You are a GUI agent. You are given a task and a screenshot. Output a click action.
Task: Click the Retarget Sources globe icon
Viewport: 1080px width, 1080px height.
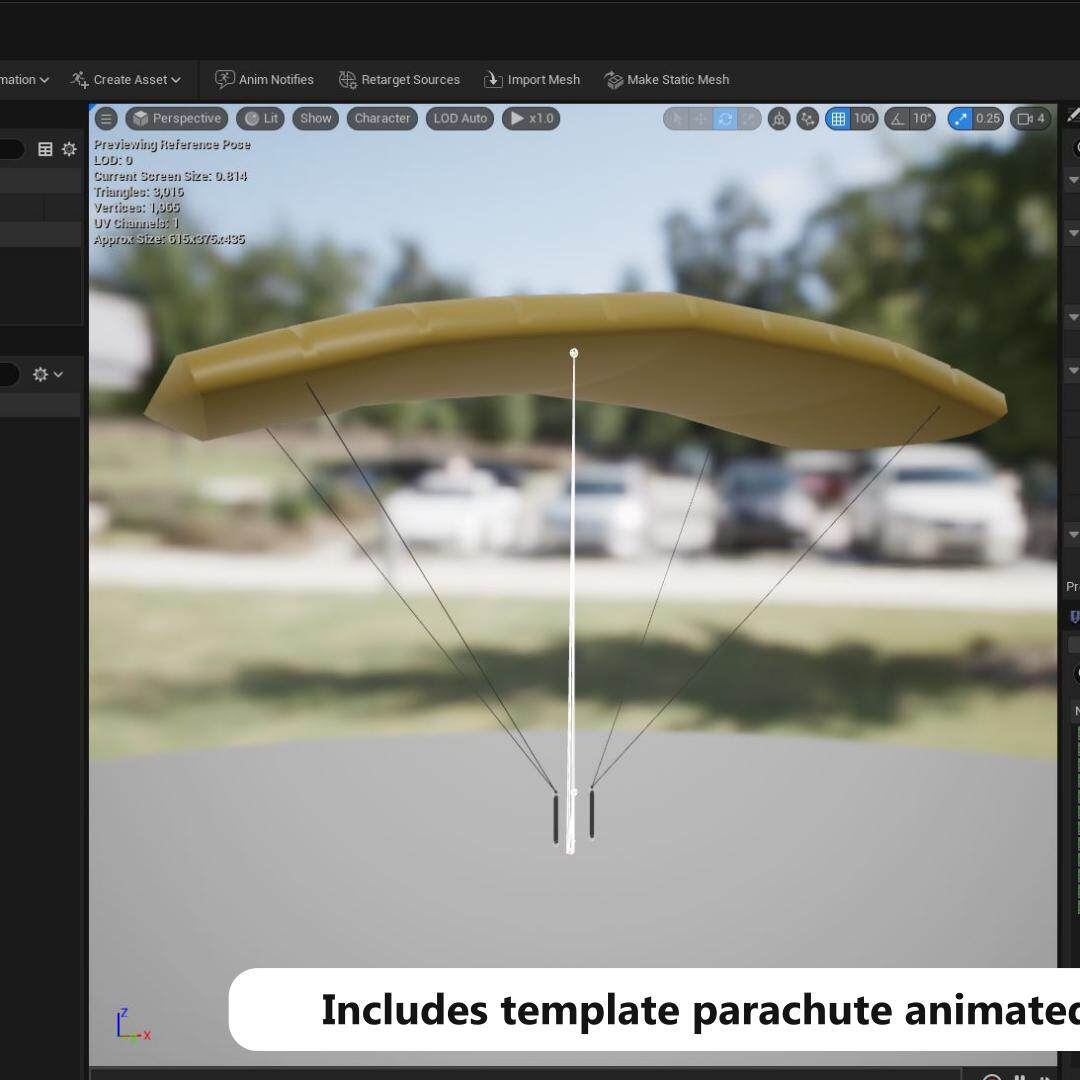(348, 80)
